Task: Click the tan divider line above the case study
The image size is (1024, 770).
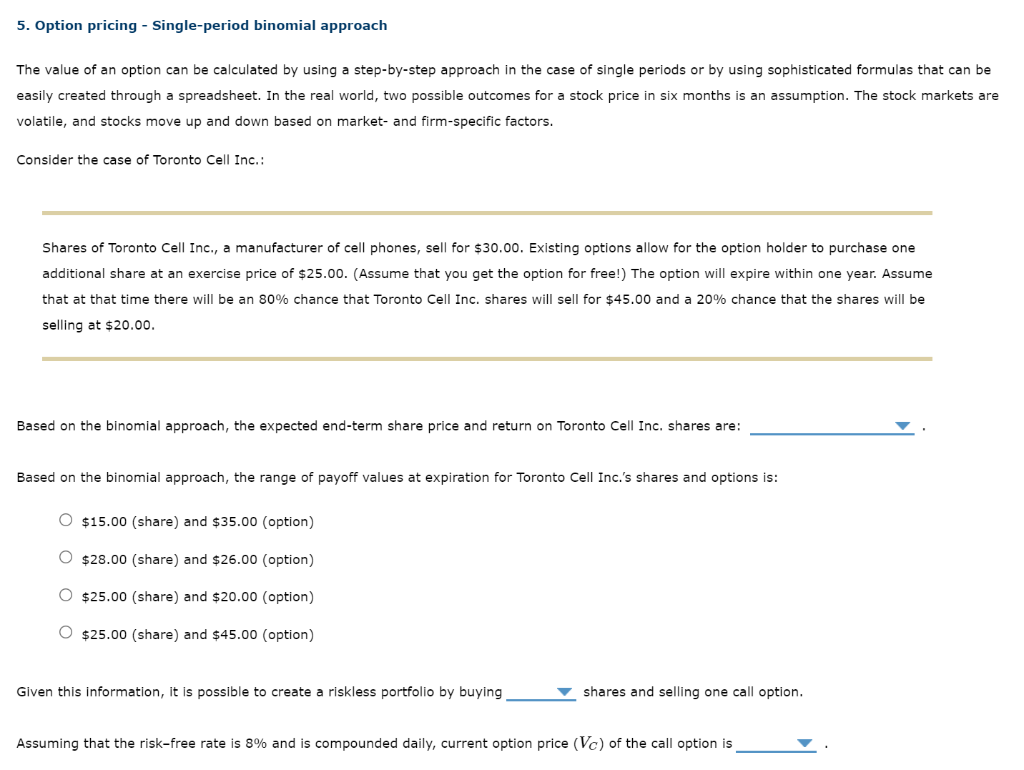Action: [x=487, y=211]
